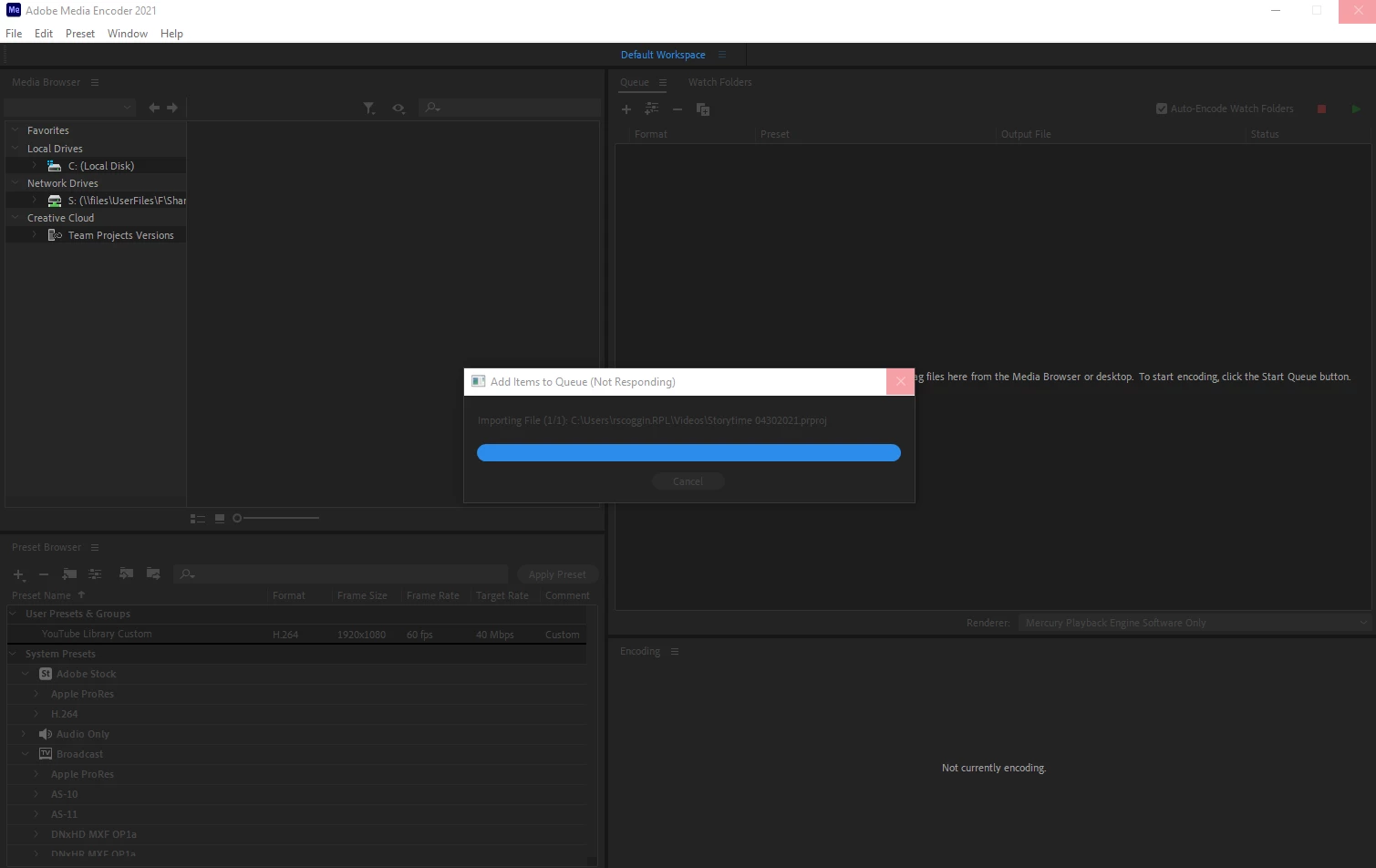Delete preset with minus icon in Preset Browser

[43, 574]
